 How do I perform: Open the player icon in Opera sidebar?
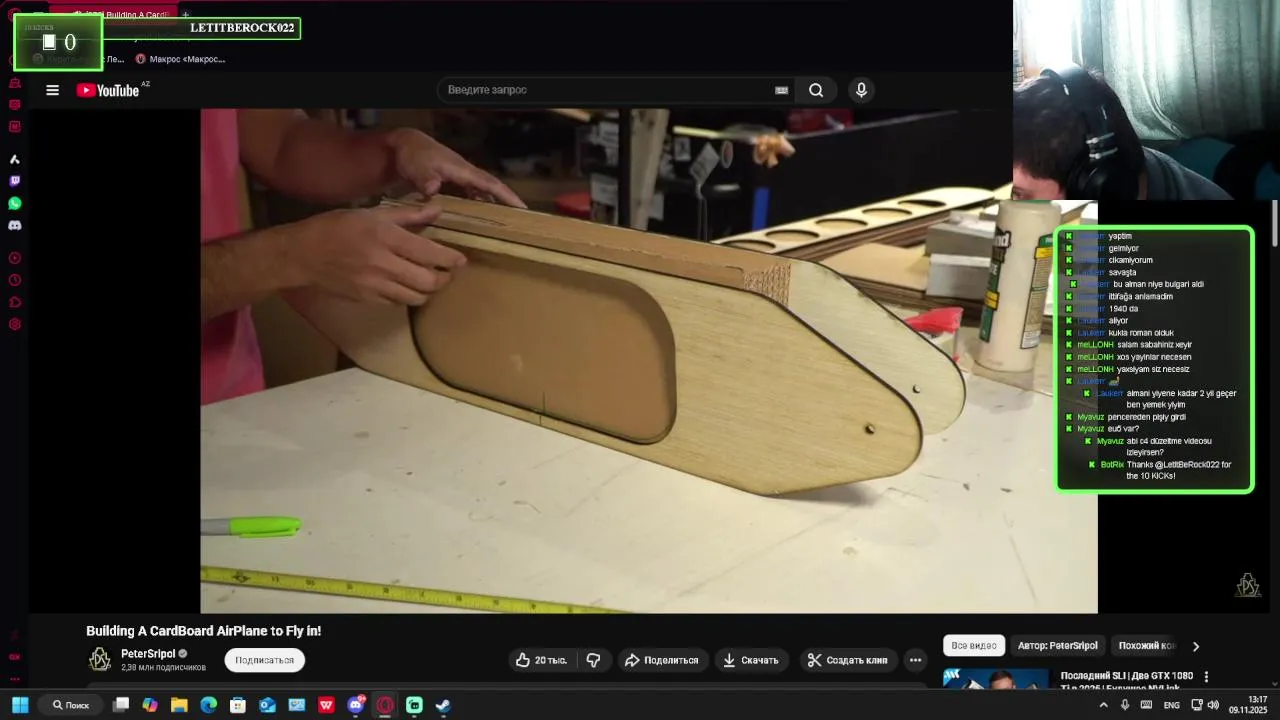[15, 258]
